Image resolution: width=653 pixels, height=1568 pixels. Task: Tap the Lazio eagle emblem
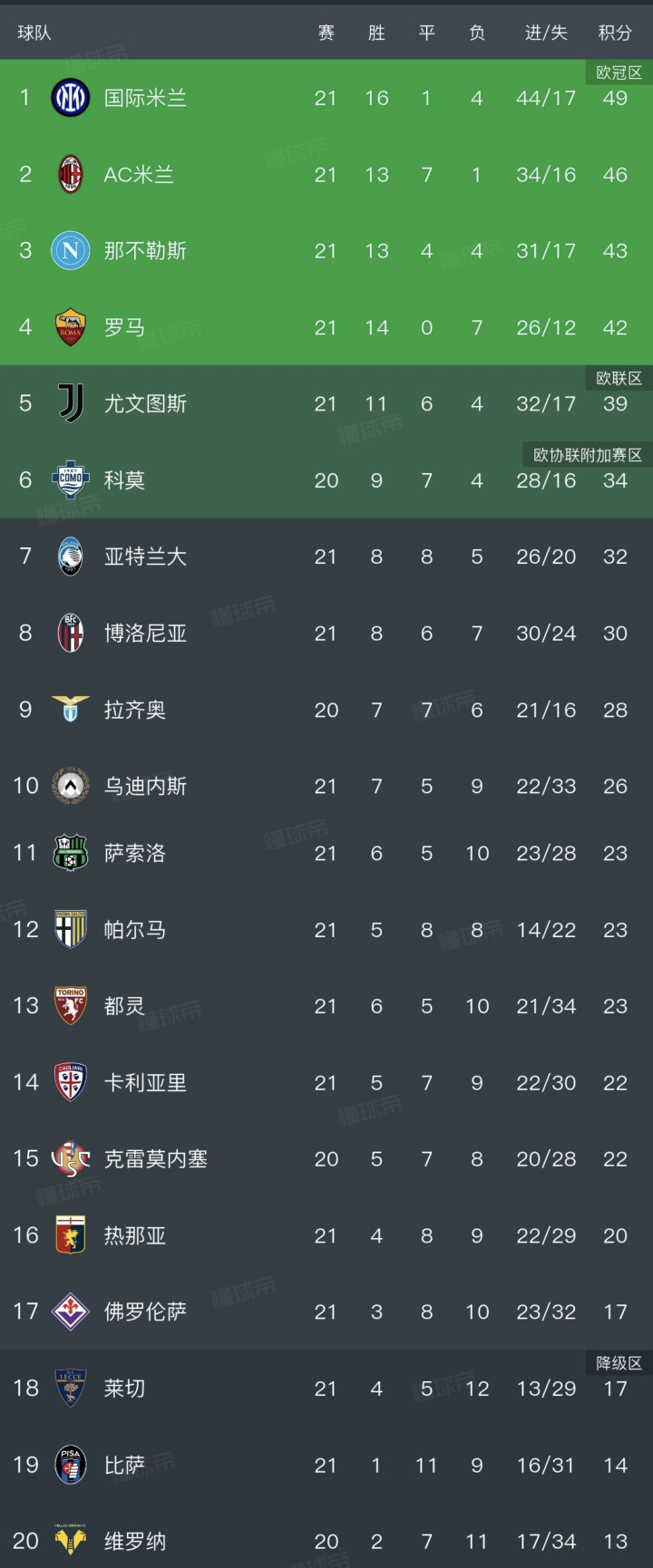(x=71, y=710)
